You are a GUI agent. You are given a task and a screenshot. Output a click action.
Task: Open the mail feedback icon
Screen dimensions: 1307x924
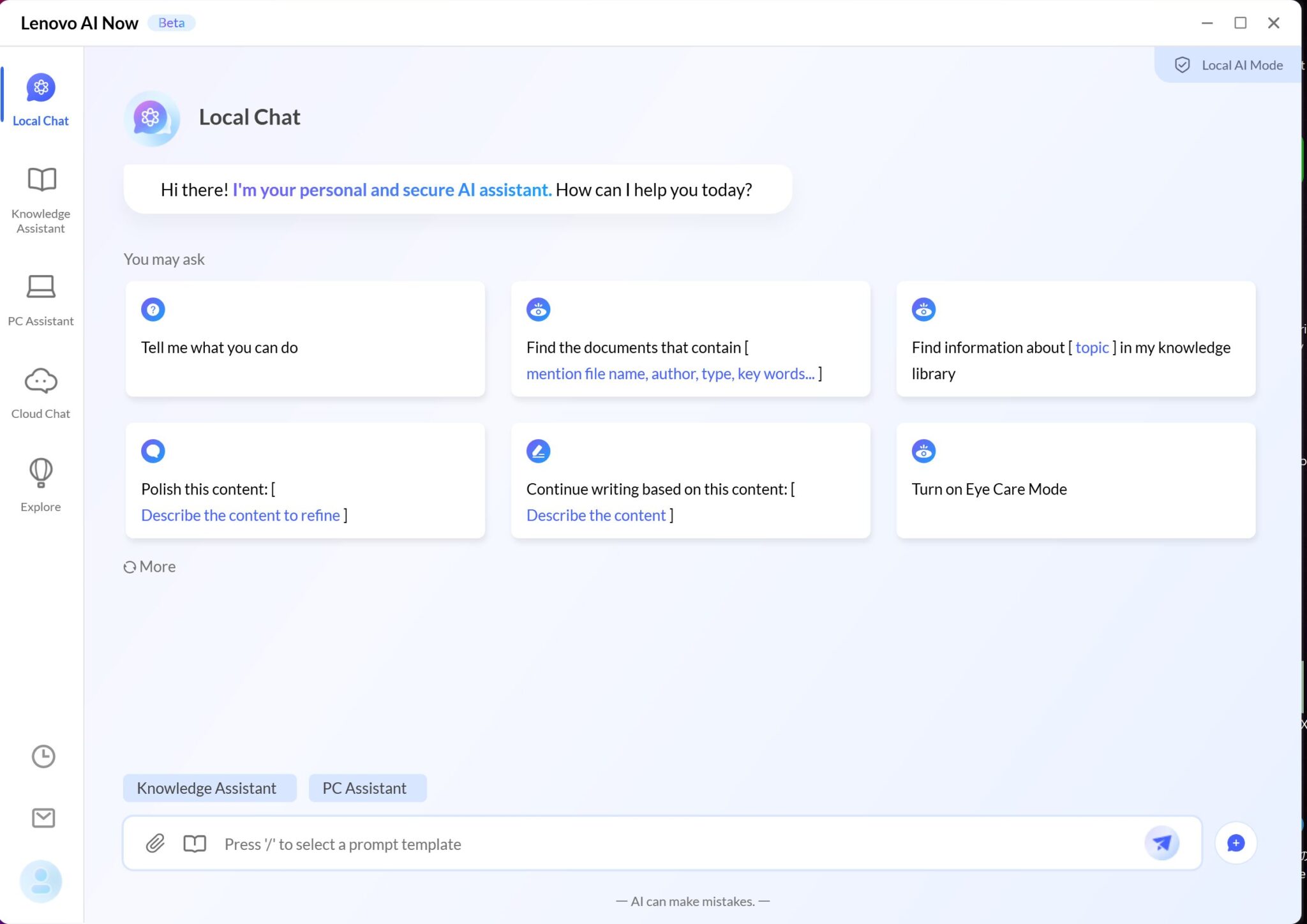pos(43,817)
